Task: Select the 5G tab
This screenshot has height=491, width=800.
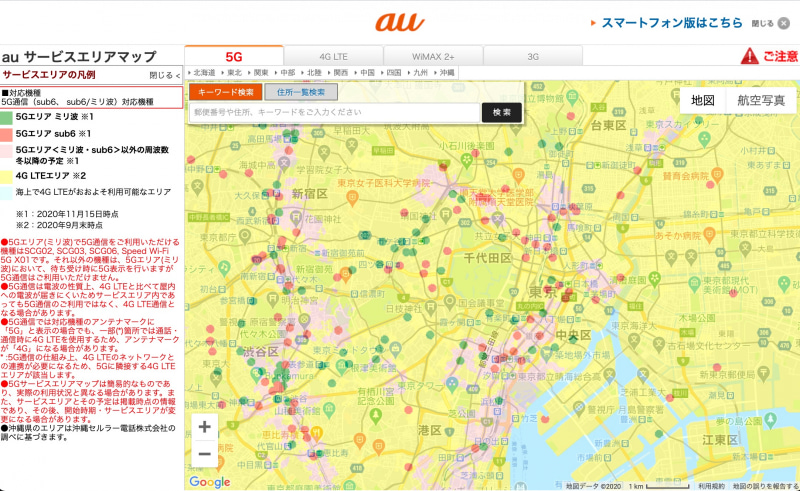Action: 234,56
